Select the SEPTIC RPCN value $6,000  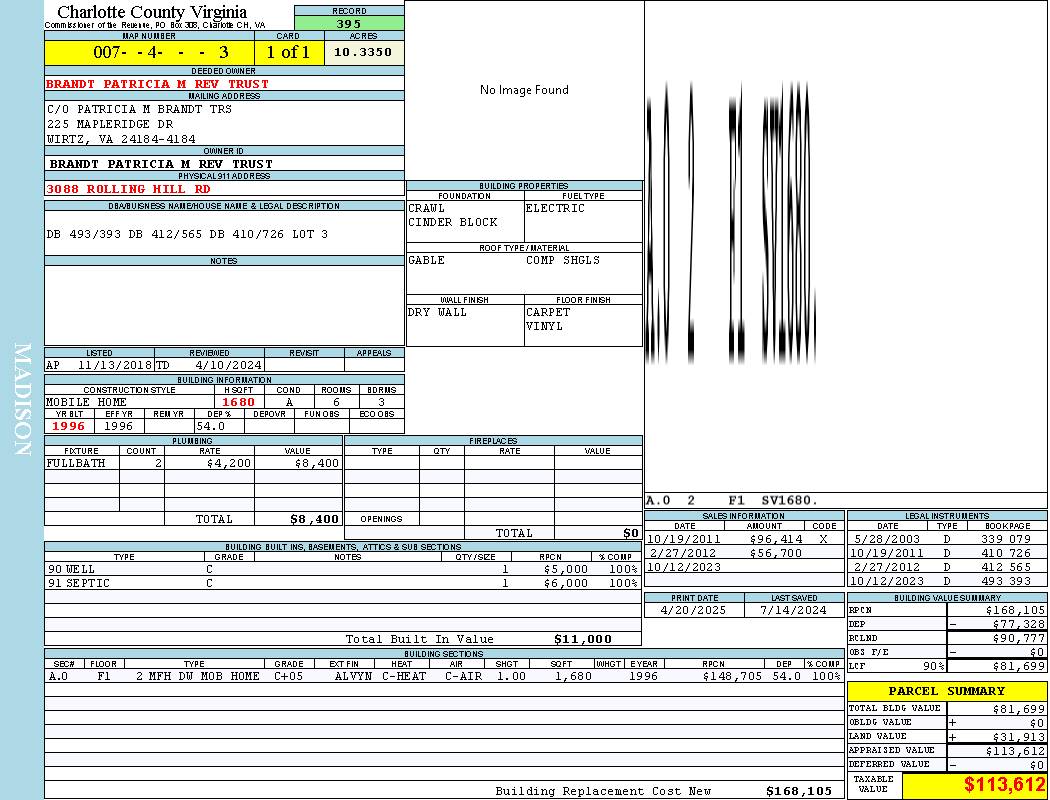click(566, 584)
